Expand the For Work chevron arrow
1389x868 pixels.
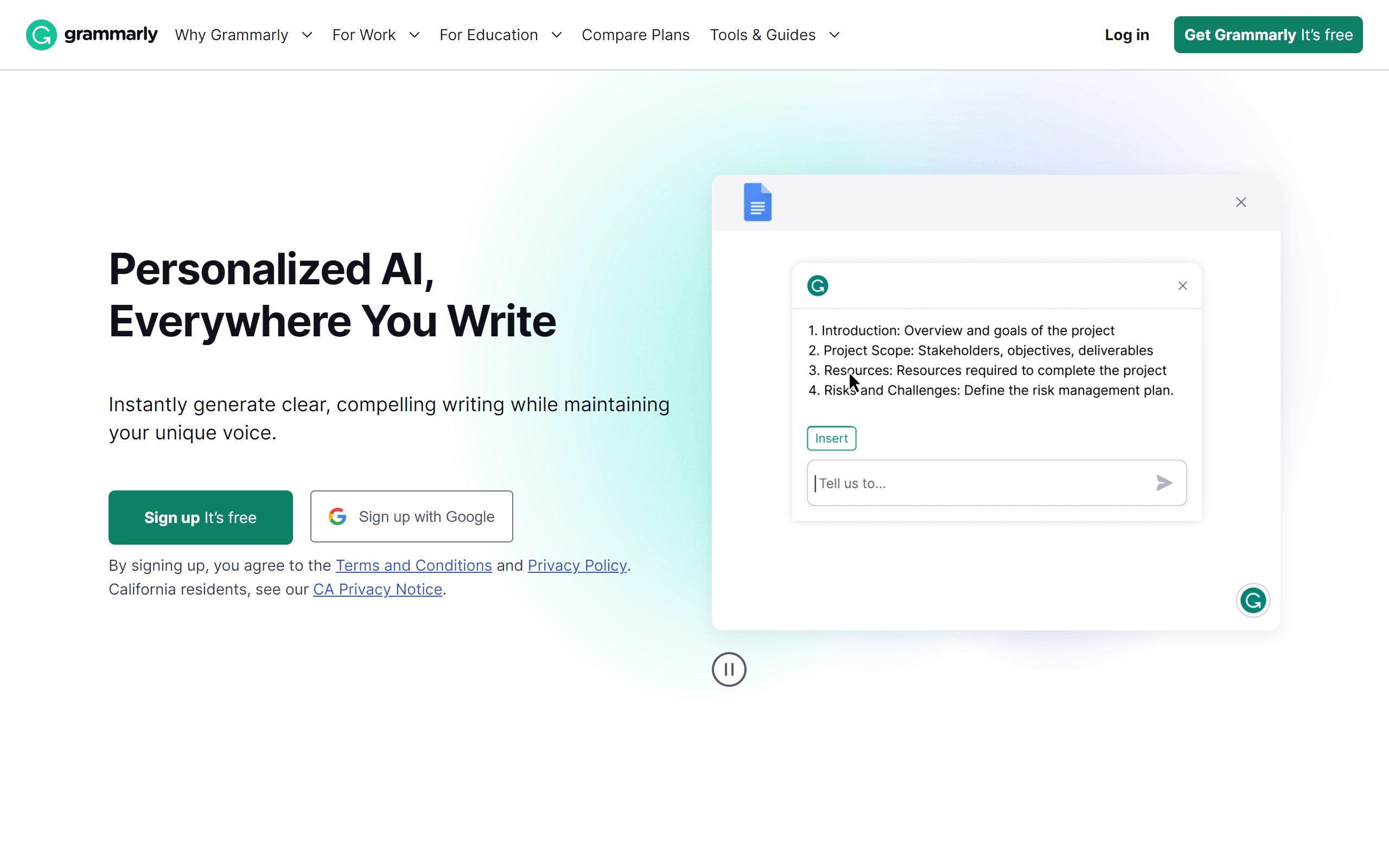(x=415, y=35)
